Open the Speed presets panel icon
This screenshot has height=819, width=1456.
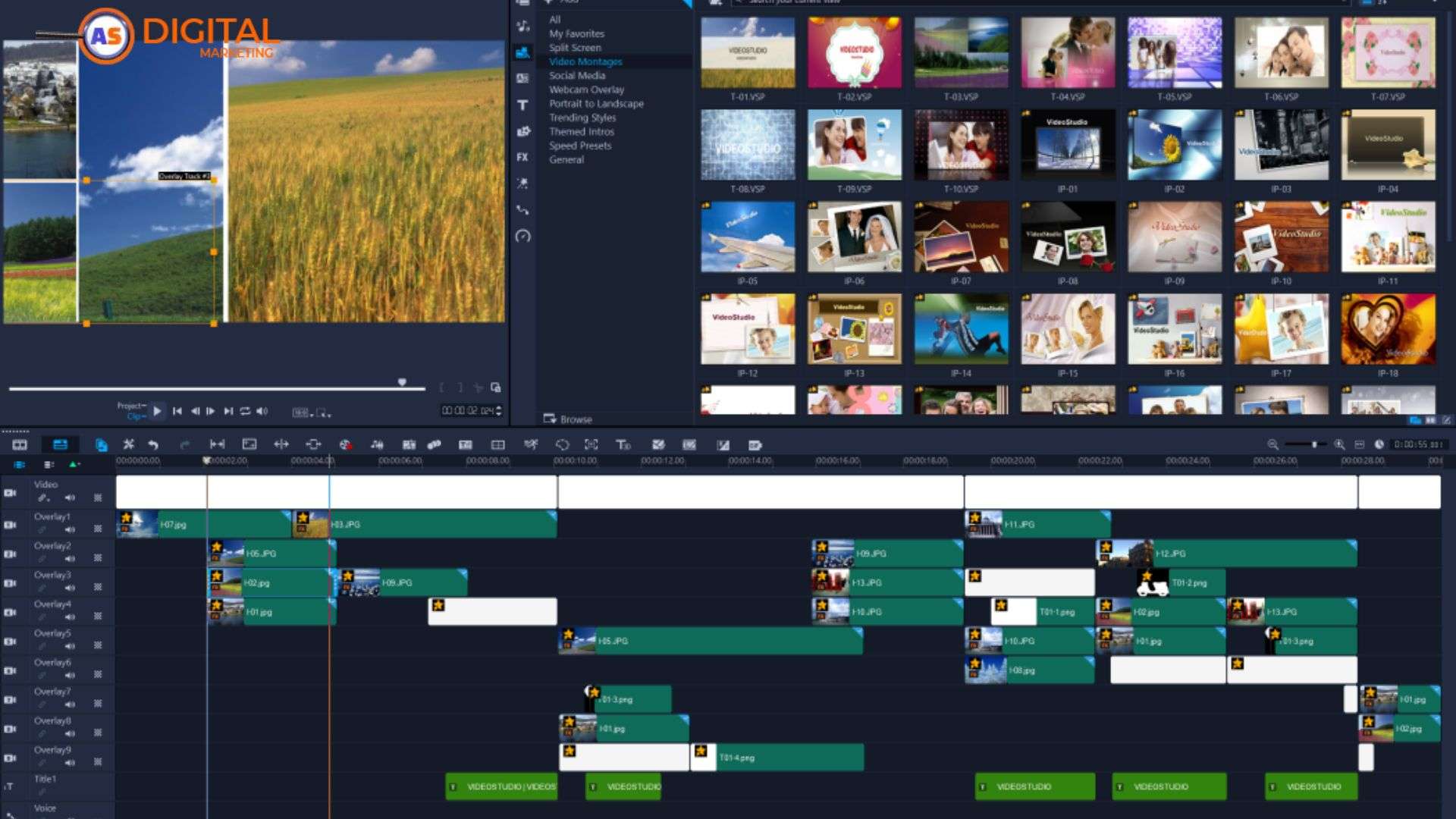(522, 236)
